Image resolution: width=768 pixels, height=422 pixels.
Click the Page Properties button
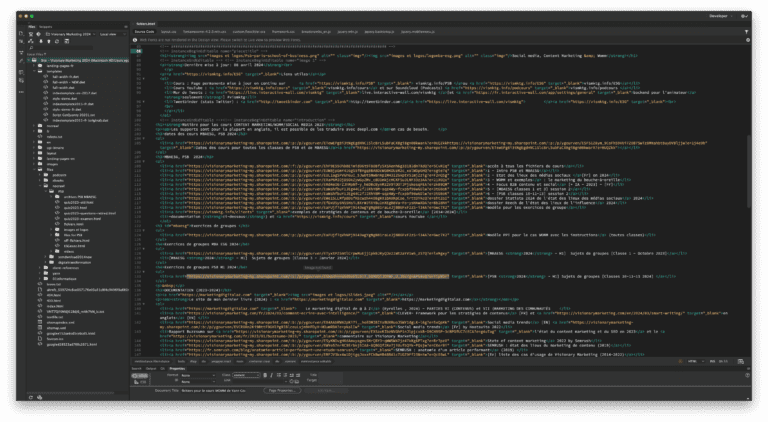pyautogui.click(x=282, y=390)
